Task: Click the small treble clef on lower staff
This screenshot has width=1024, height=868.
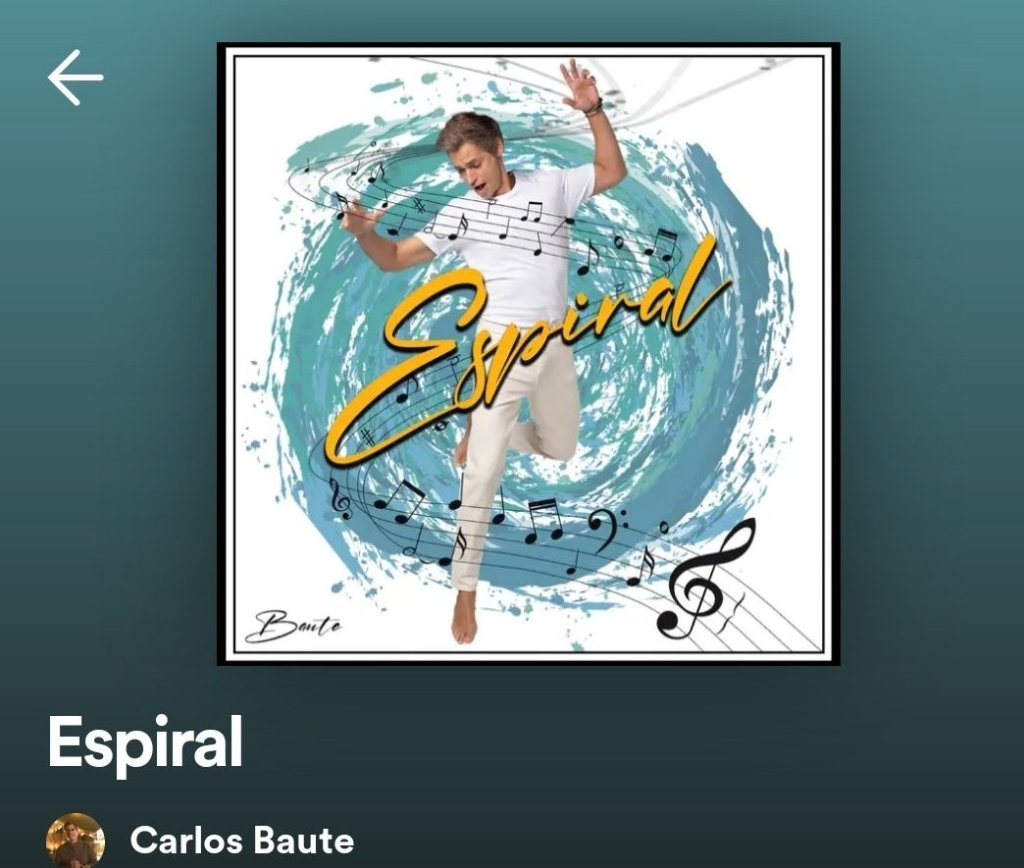Action: coord(340,500)
